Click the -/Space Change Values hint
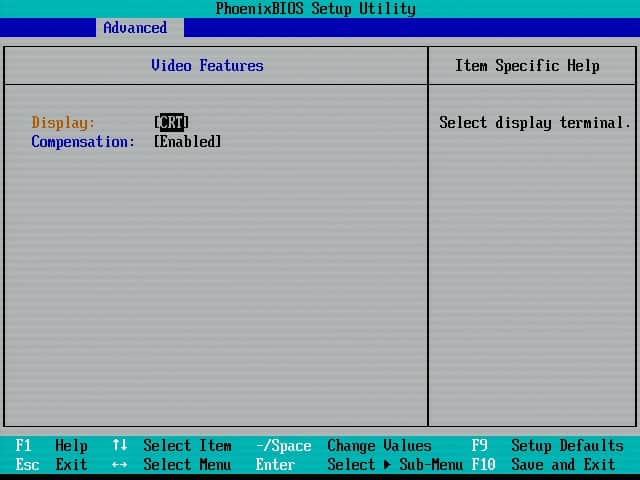Viewport: 640px width, 480px height. coord(344,445)
